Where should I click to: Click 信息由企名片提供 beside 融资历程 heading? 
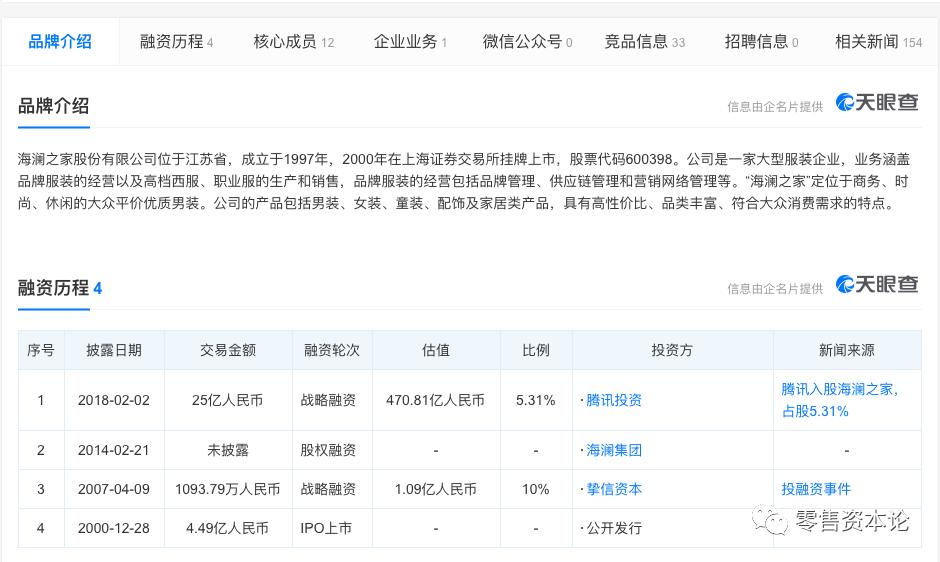click(775, 288)
